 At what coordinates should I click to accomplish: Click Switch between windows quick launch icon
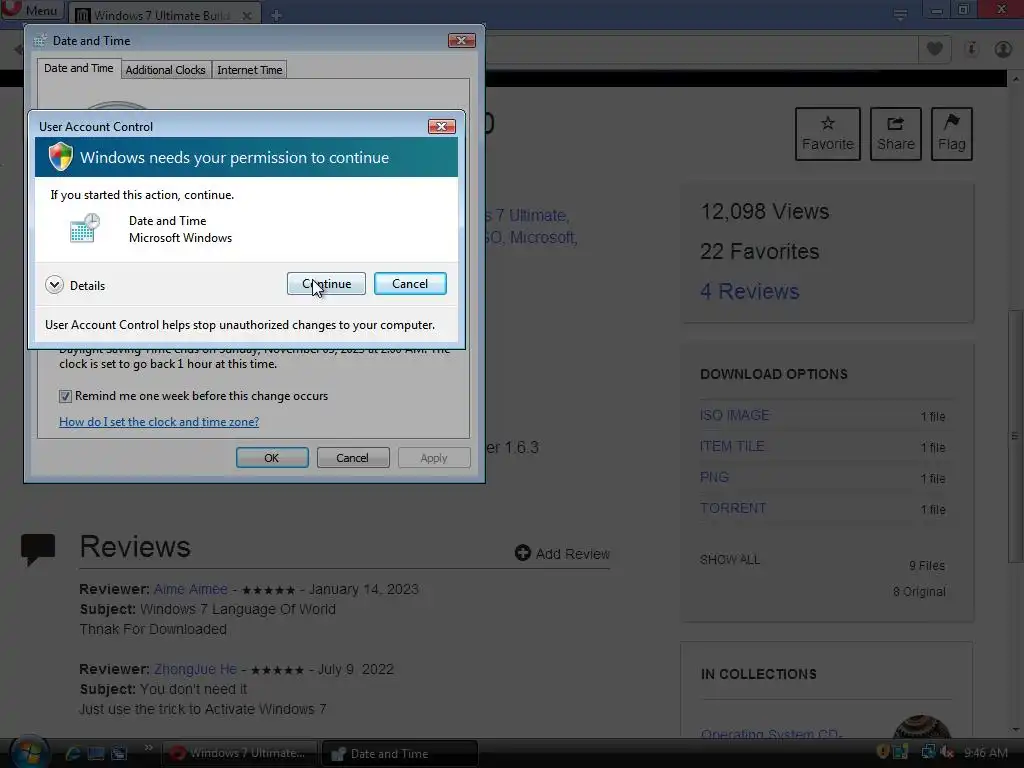(x=119, y=753)
